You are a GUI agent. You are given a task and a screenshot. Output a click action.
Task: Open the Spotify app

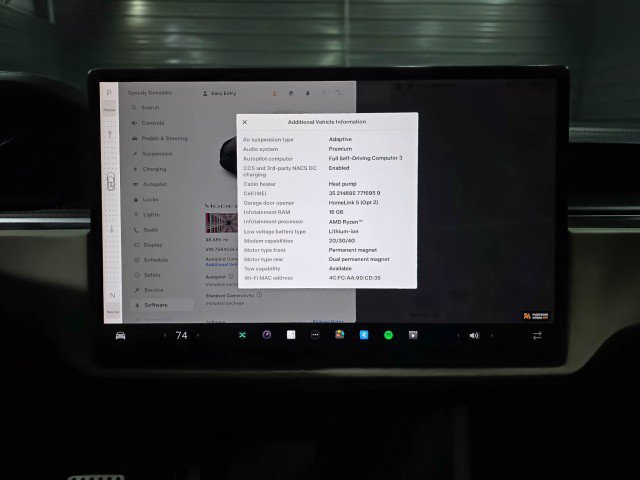[388, 335]
